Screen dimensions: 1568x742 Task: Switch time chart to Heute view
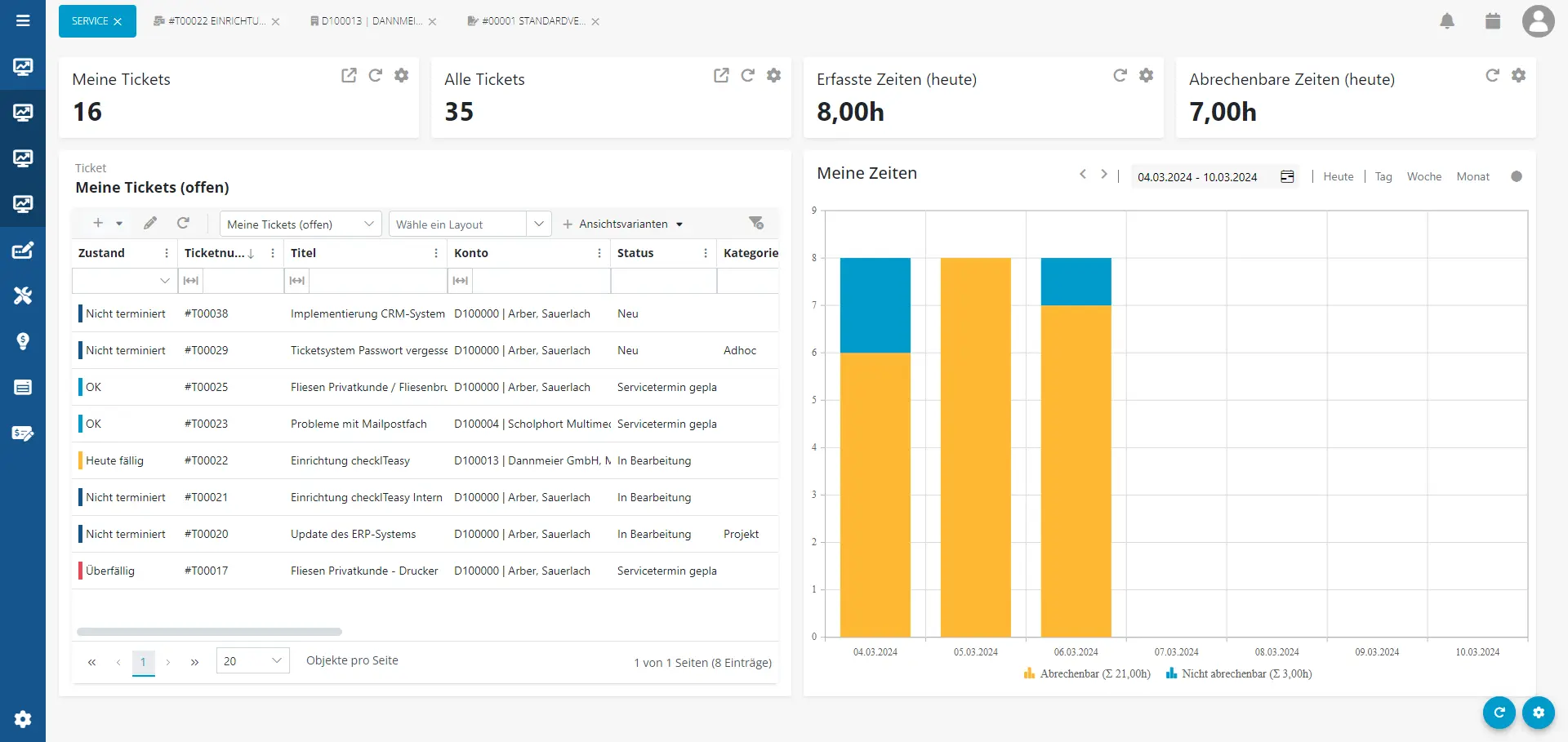tap(1339, 176)
